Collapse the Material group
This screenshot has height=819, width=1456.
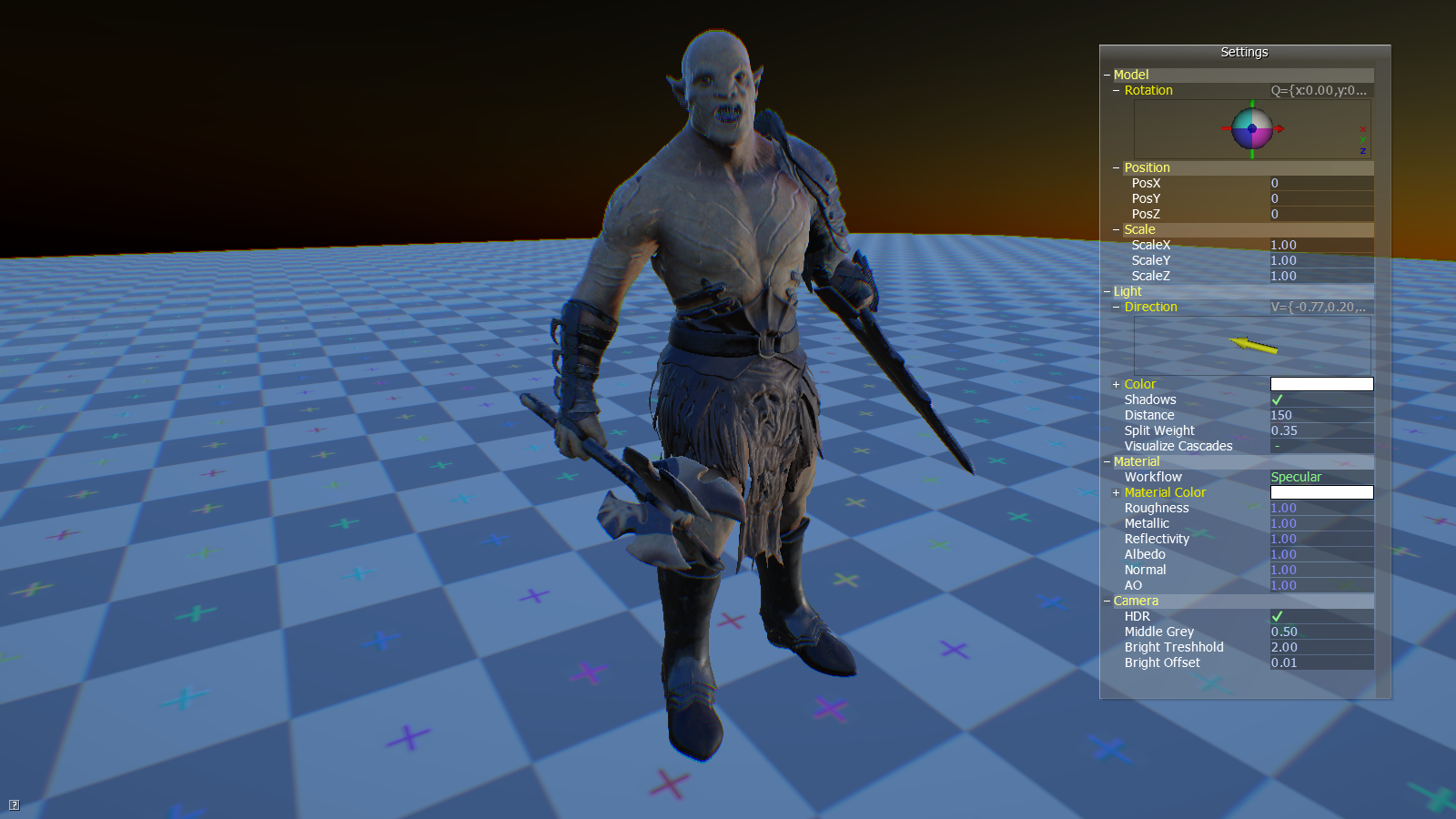1107,461
